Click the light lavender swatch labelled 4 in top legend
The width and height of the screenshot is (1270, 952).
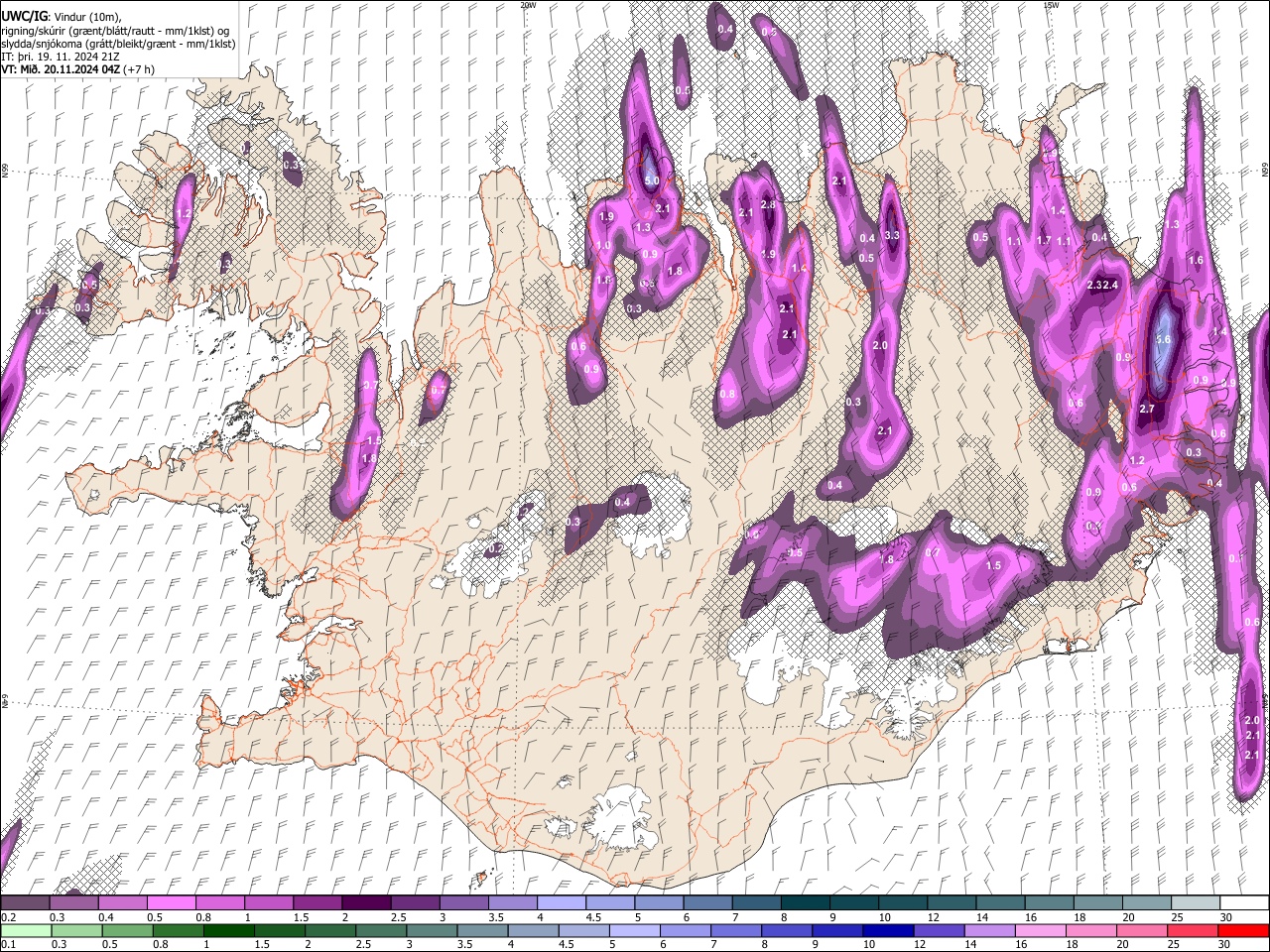point(561,902)
